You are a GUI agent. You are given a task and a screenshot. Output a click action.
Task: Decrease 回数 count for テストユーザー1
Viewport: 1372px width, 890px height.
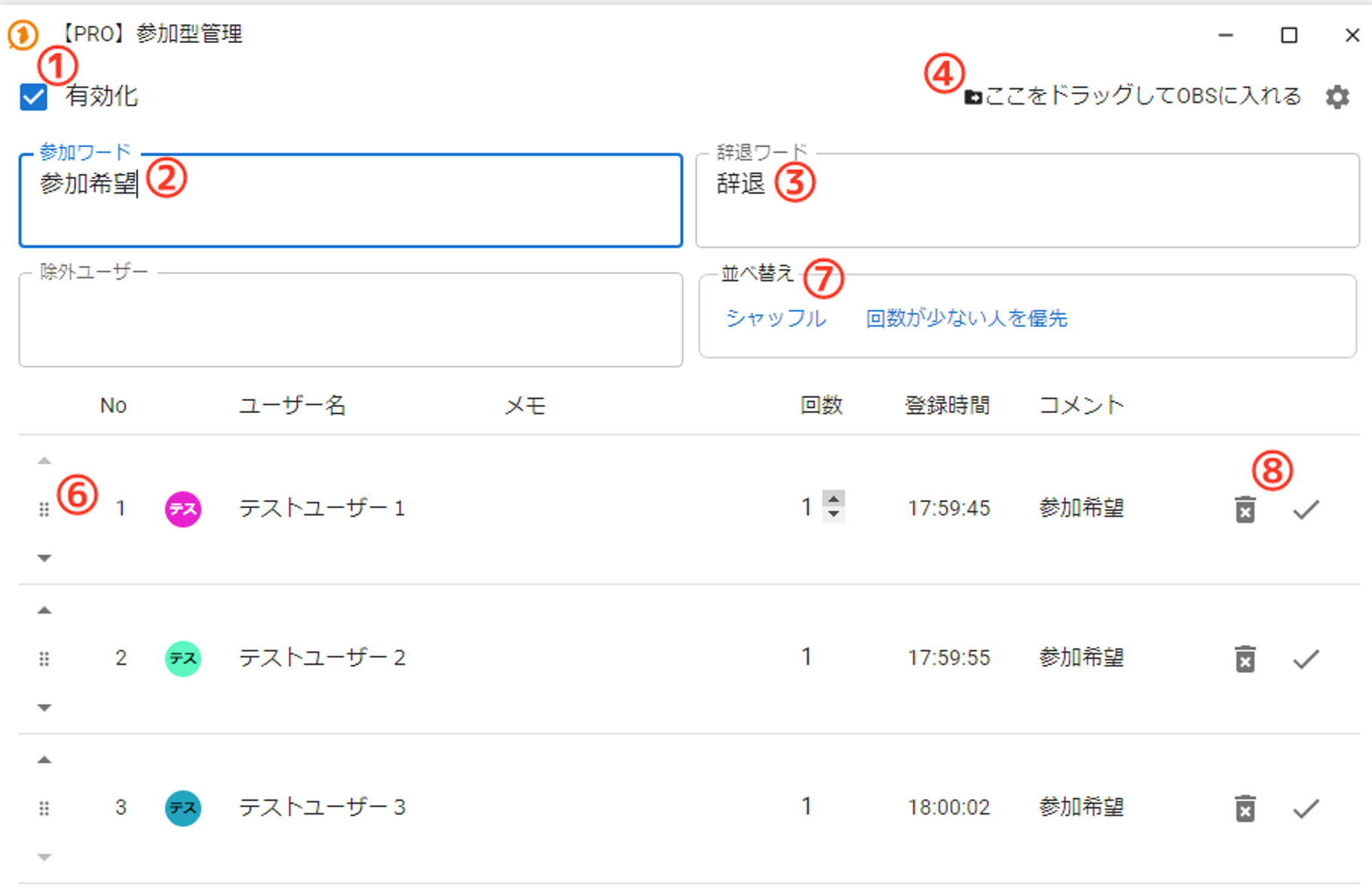[834, 515]
